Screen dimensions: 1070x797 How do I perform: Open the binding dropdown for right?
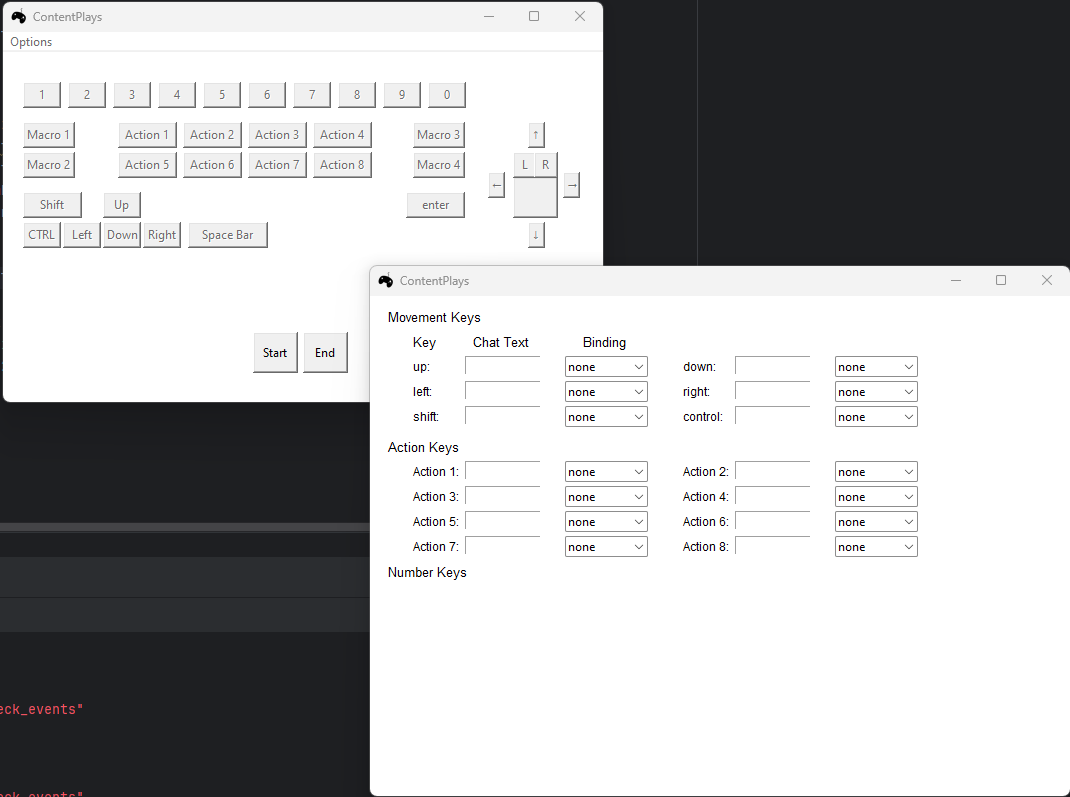[x=876, y=392]
